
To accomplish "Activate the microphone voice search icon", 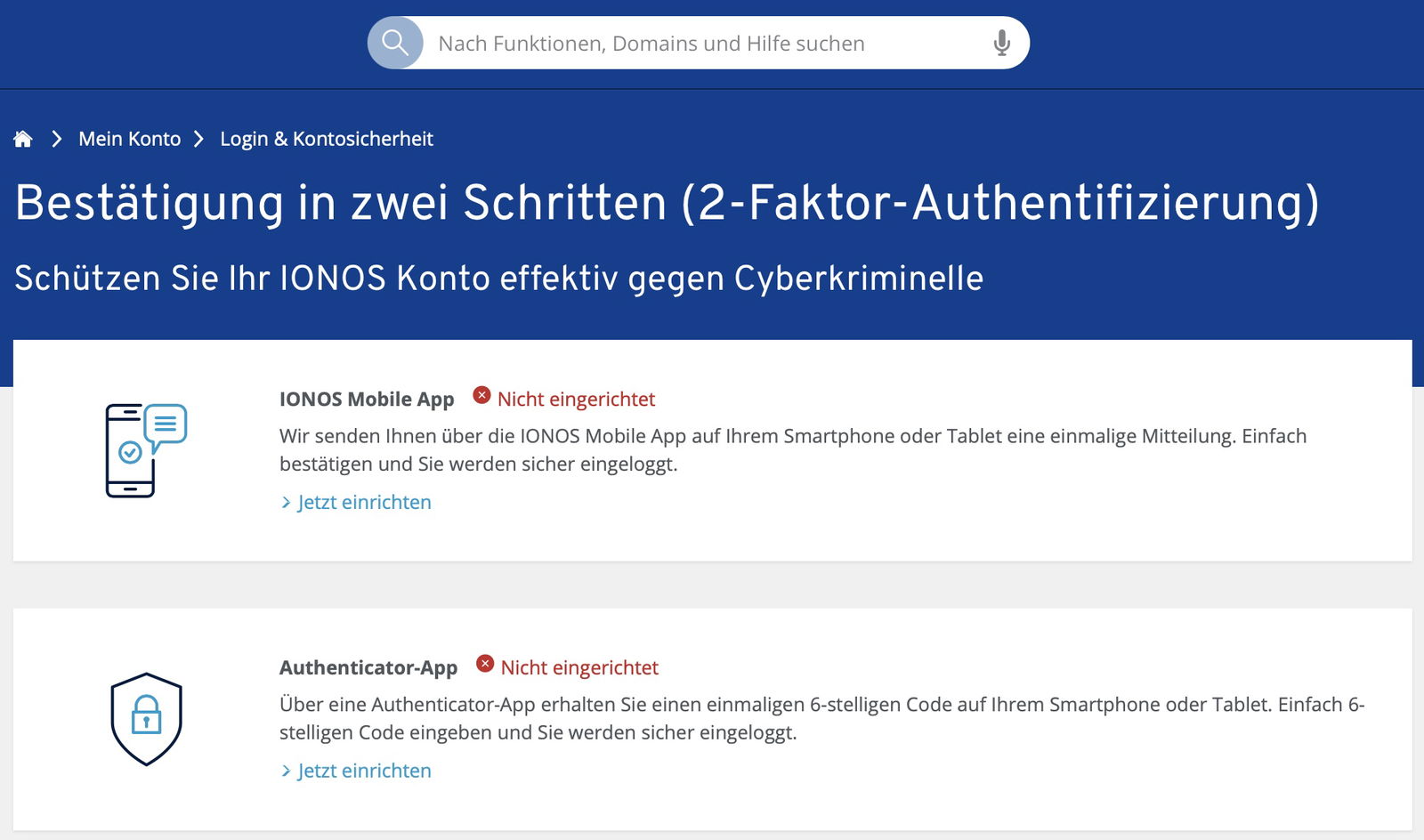I will [x=1001, y=43].
